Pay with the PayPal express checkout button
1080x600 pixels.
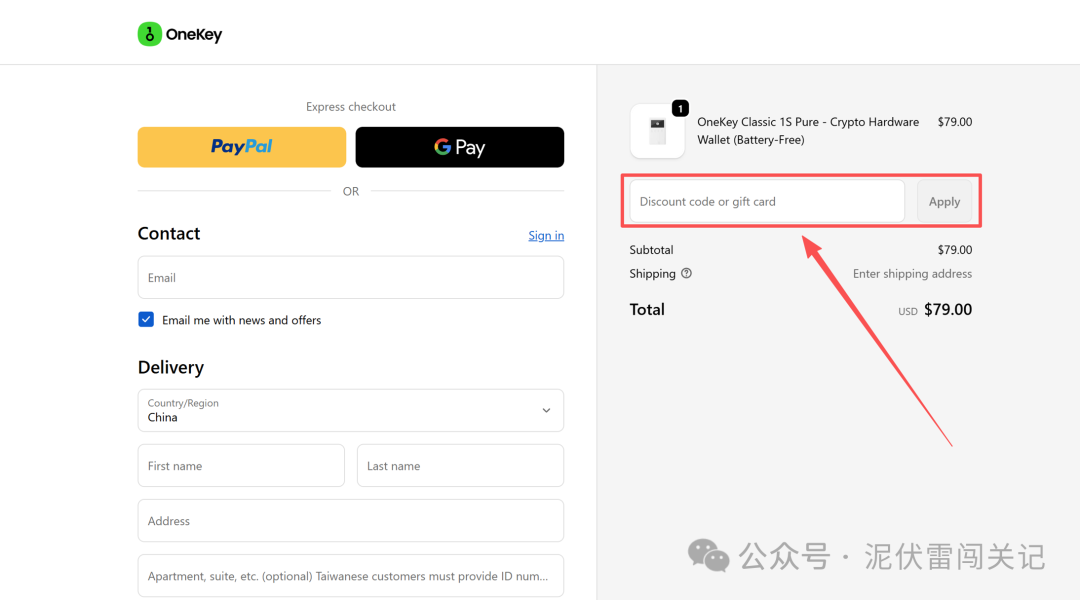[x=242, y=147]
